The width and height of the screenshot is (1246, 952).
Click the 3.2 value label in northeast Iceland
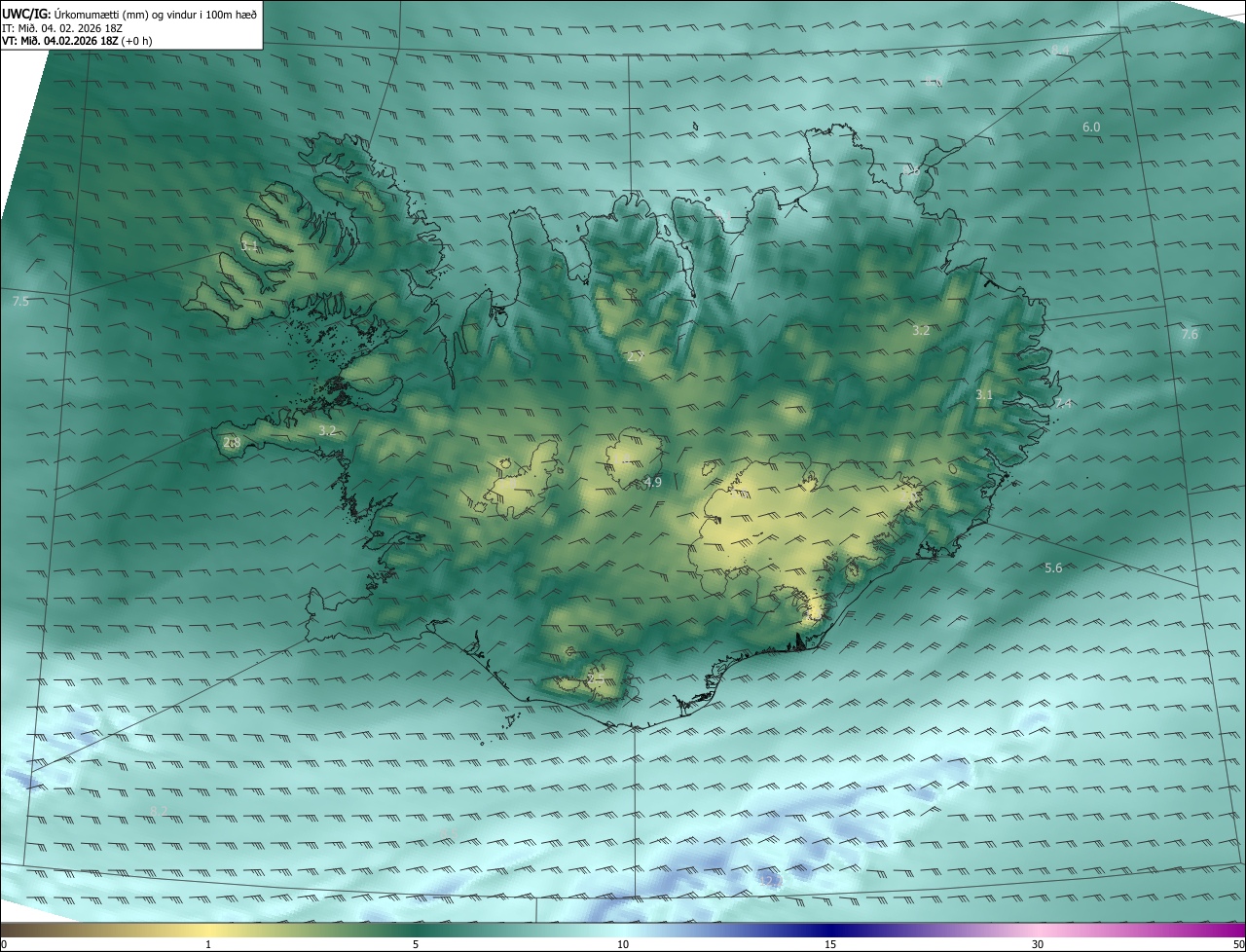point(921,331)
